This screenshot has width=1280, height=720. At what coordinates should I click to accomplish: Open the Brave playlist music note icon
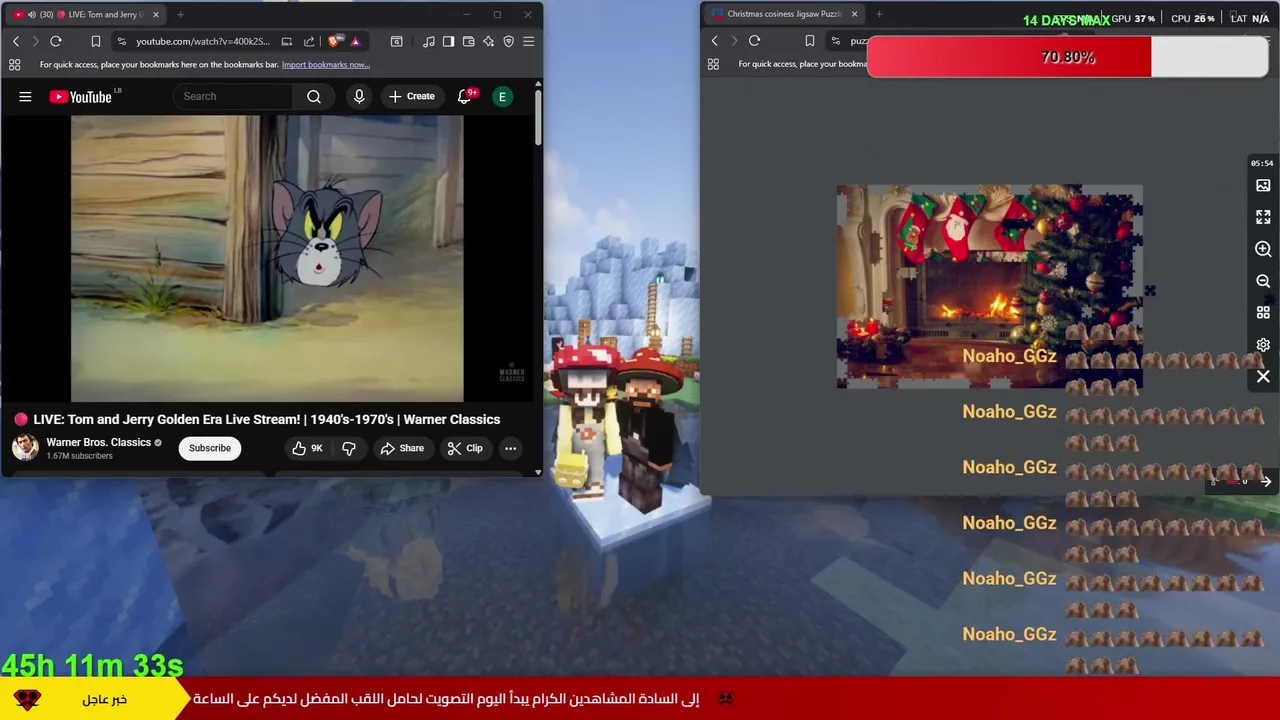click(428, 41)
